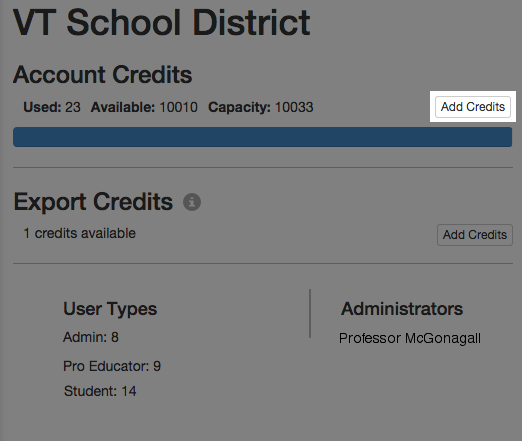
Task: Click the Used: 23 label
Action: tap(52, 107)
